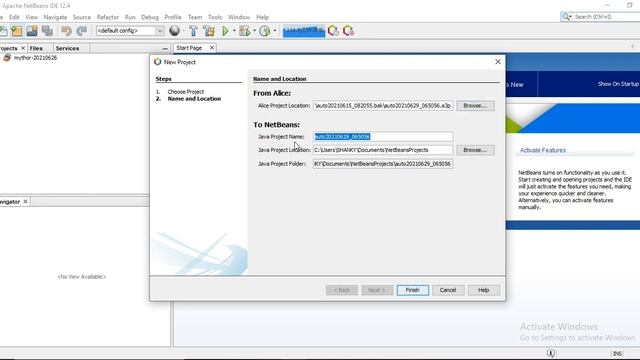The height and width of the screenshot is (360, 640).
Task: Open the Edit menu
Action: pos(14,17)
